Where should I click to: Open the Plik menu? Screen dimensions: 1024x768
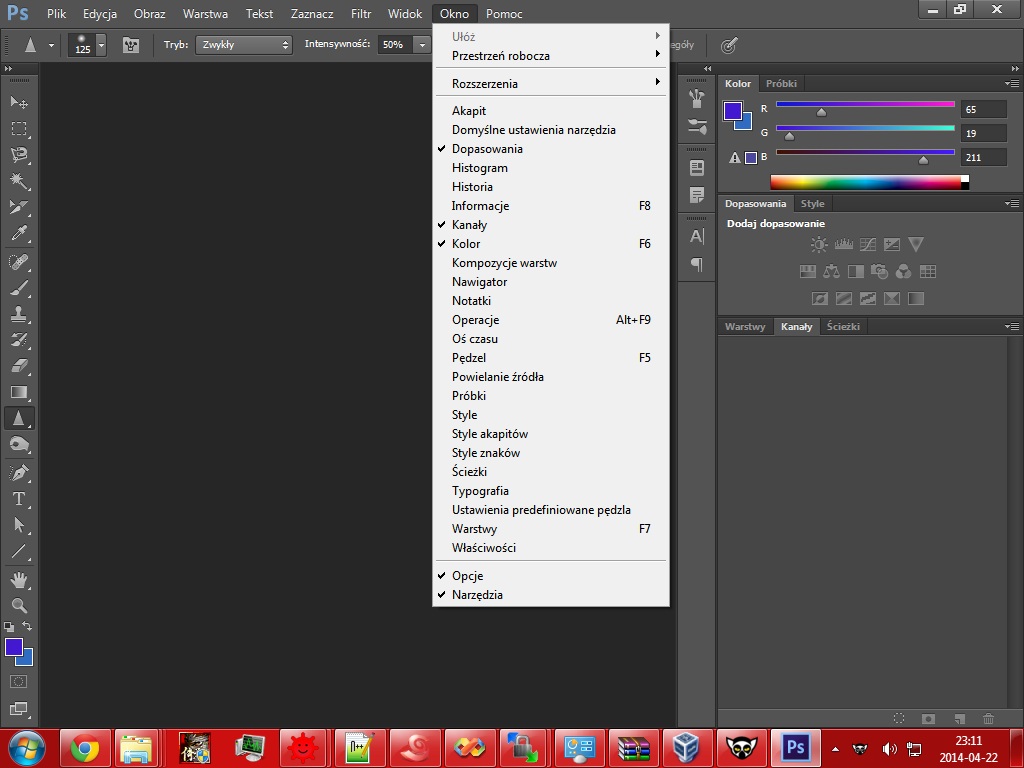56,13
